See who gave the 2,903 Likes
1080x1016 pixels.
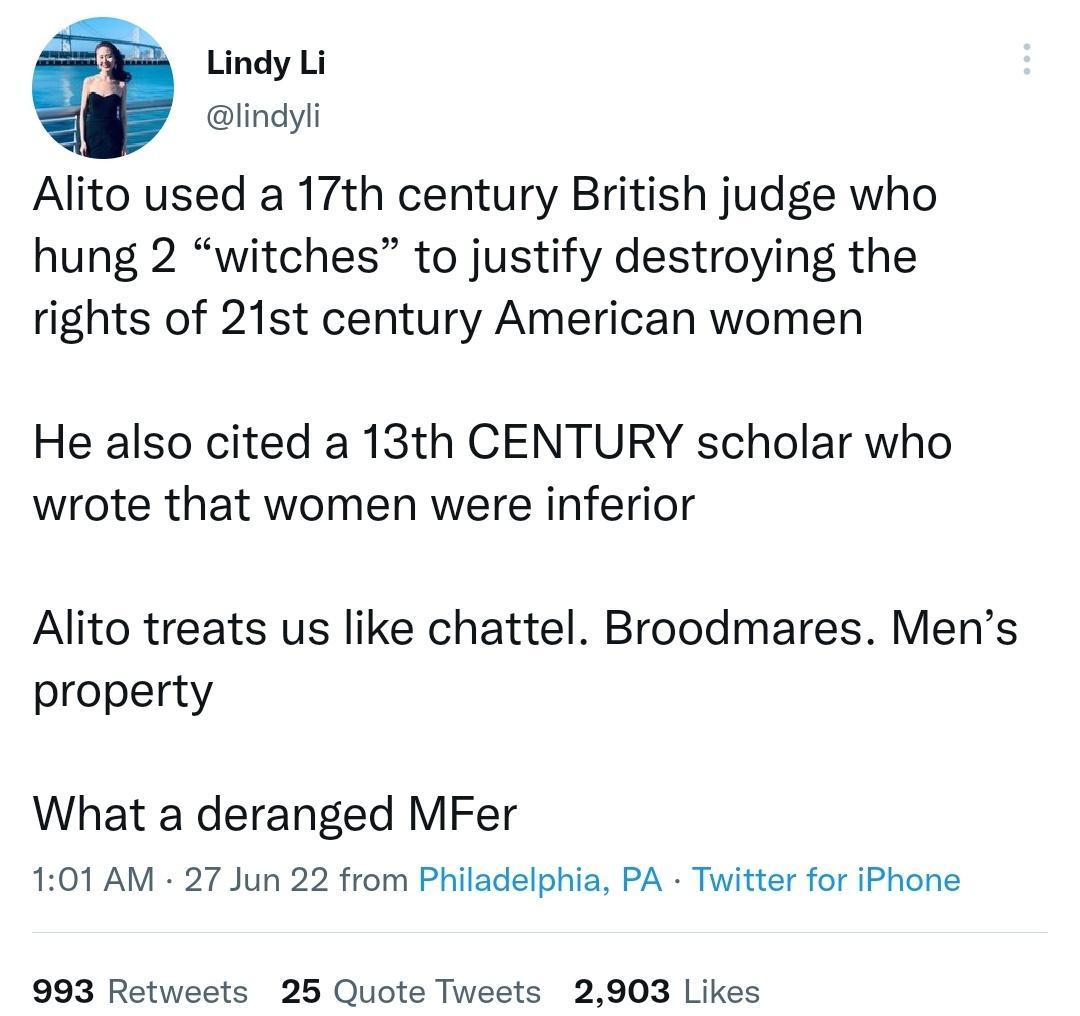pos(672,992)
